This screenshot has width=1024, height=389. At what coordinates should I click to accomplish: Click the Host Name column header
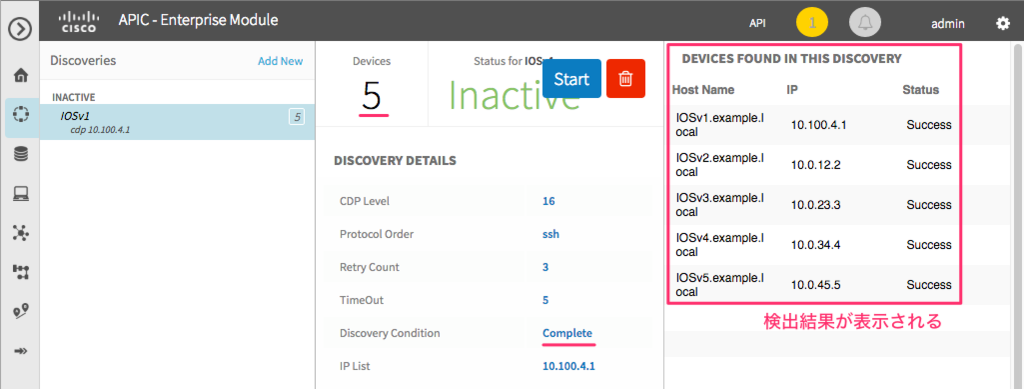[x=703, y=90]
